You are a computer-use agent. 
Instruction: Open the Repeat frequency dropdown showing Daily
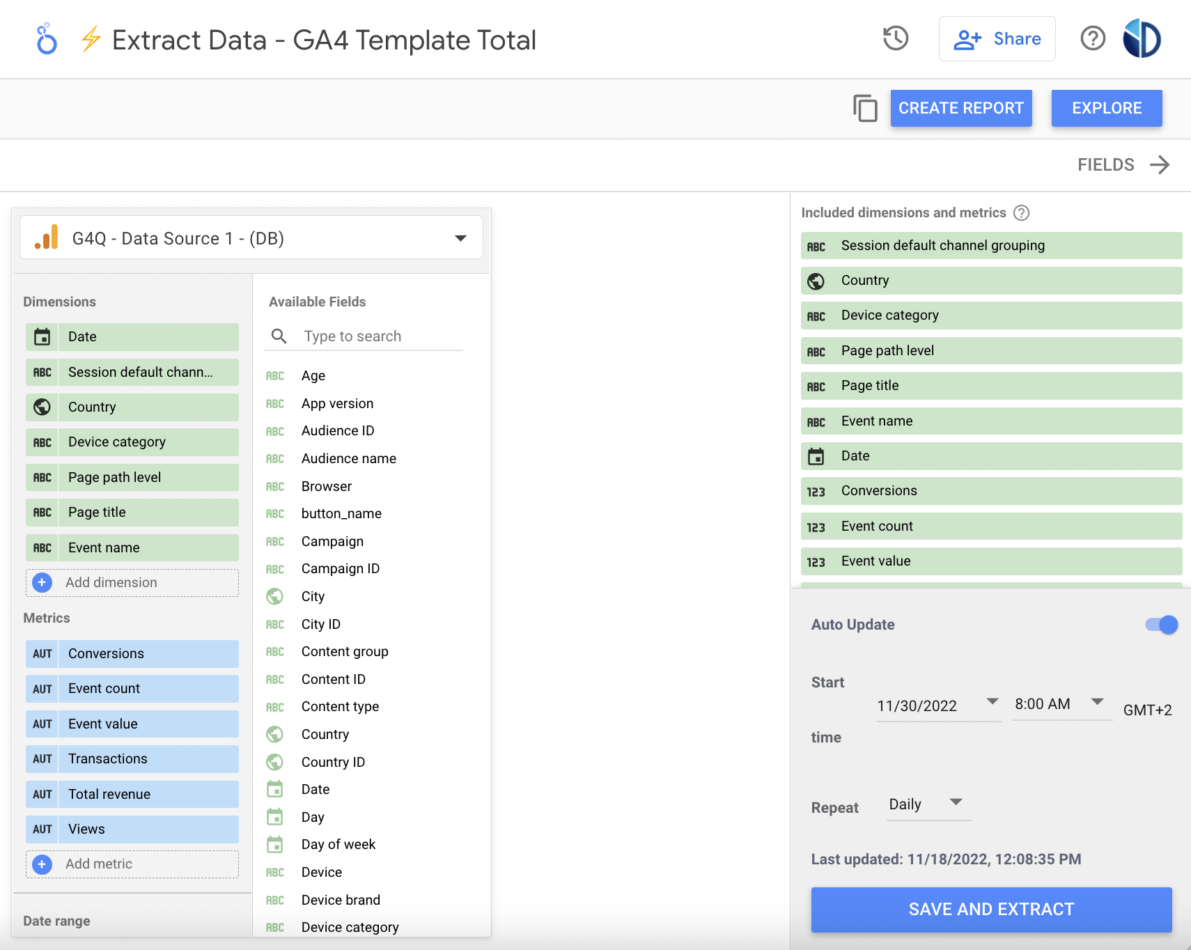pos(928,803)
